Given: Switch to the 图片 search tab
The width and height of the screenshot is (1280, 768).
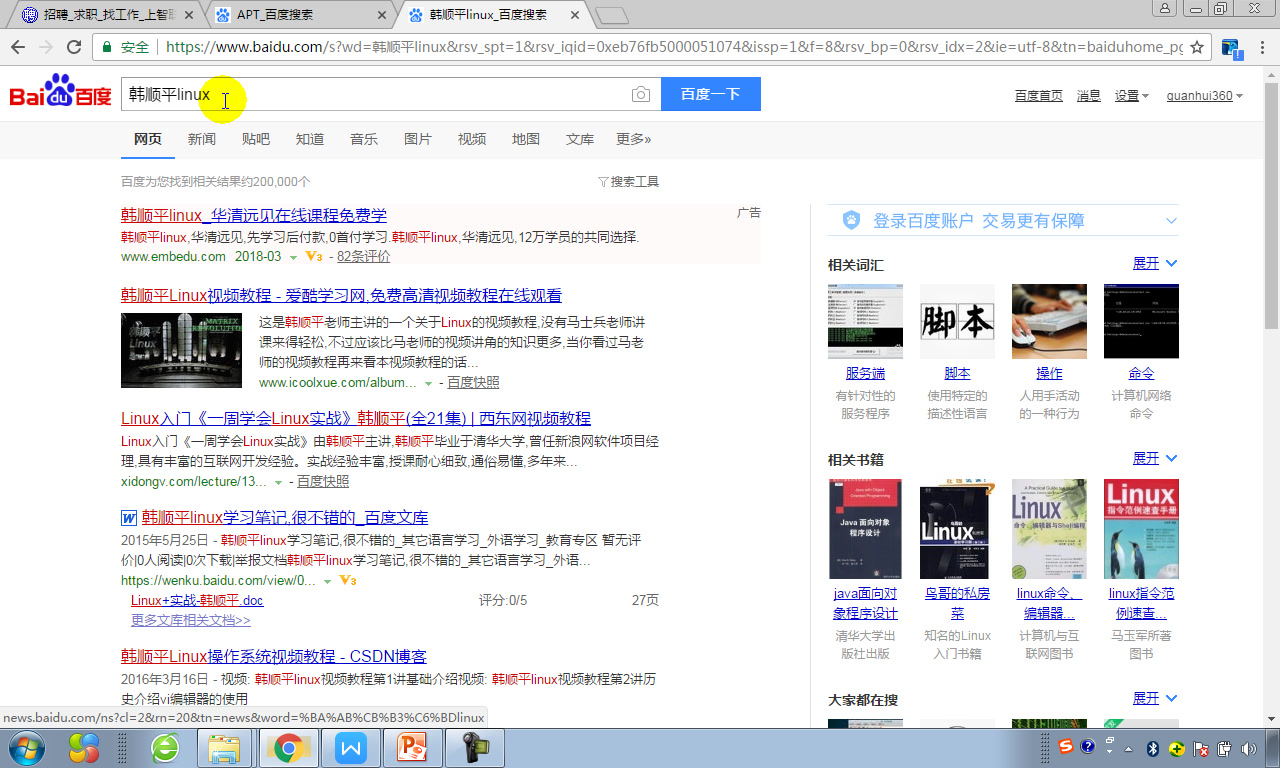Looking at the screenshot, I should click(x=418, y=139).
